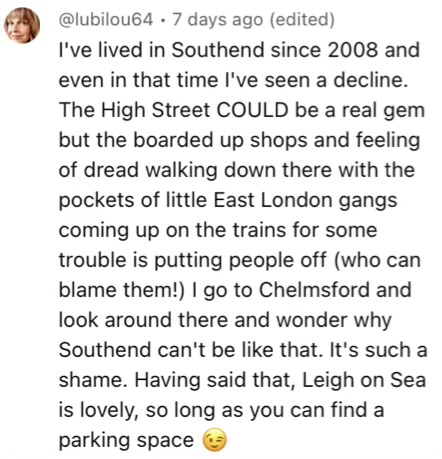Click the word 'Chelmsford' in the comment
The width and height of the screenshot is (442, 459).
point(314,290)
